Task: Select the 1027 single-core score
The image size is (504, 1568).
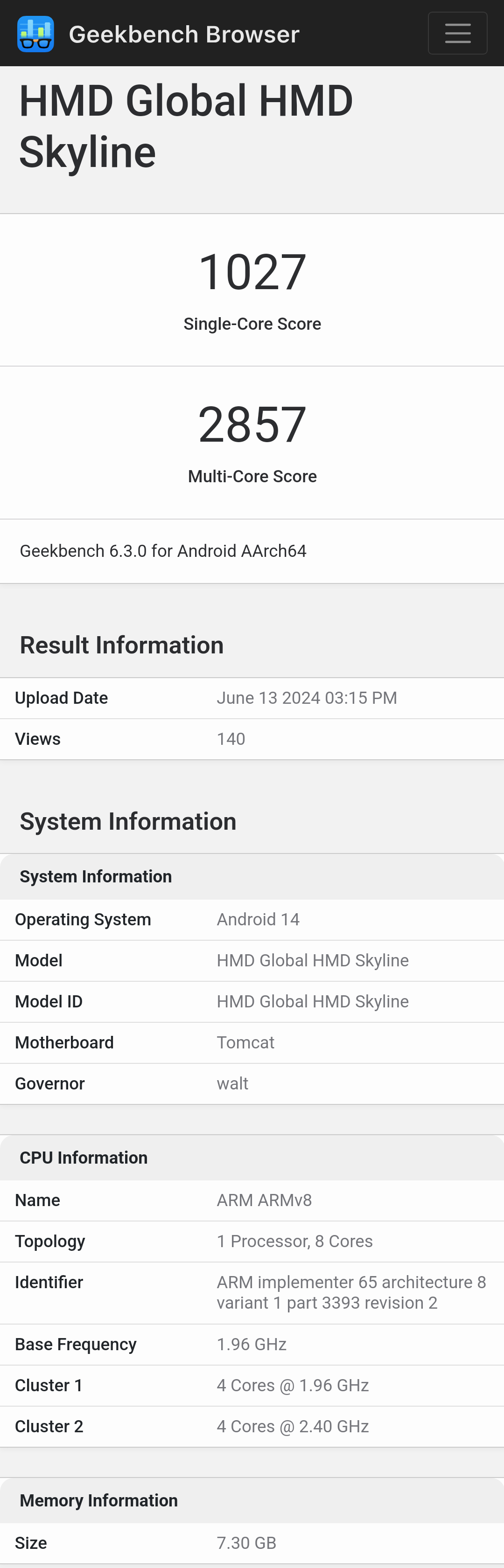Action: 252,272
